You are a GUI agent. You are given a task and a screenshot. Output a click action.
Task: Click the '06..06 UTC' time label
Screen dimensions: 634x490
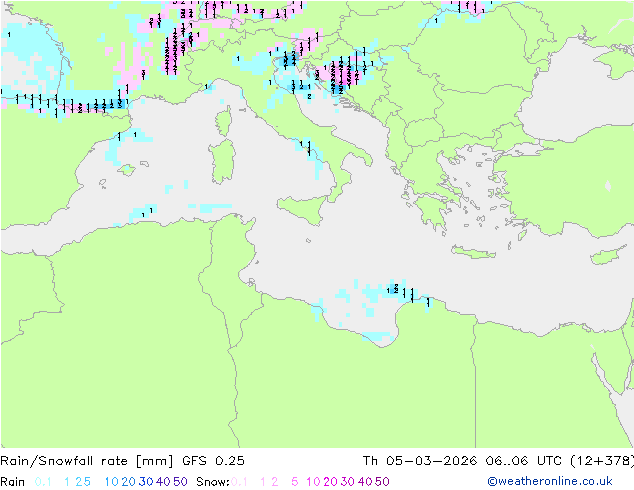pyautogui.click(x=522, y=461)
